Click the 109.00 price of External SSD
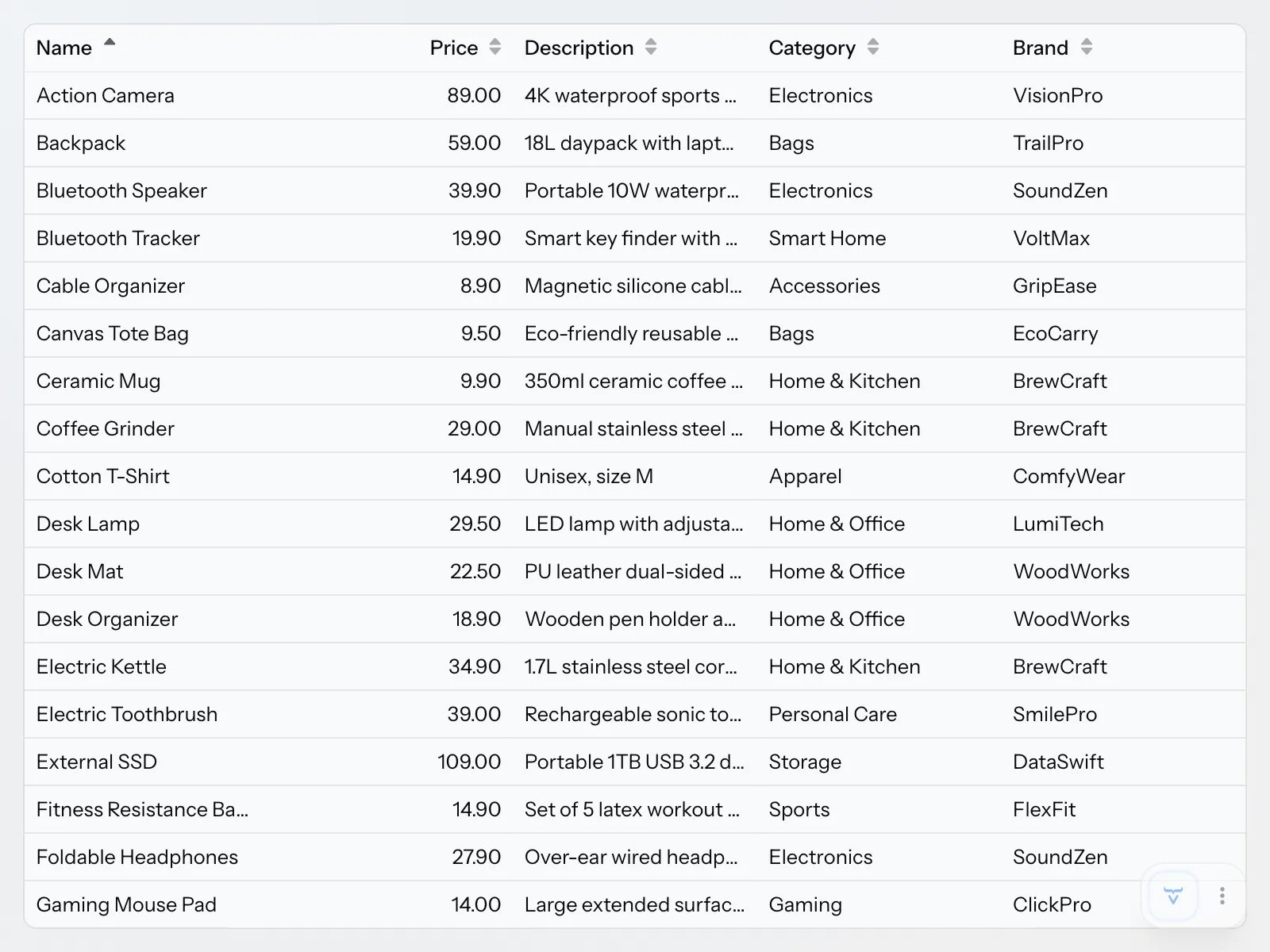Image resolution: width=1270 pixels, height=952 pixels. click(469, 762)
